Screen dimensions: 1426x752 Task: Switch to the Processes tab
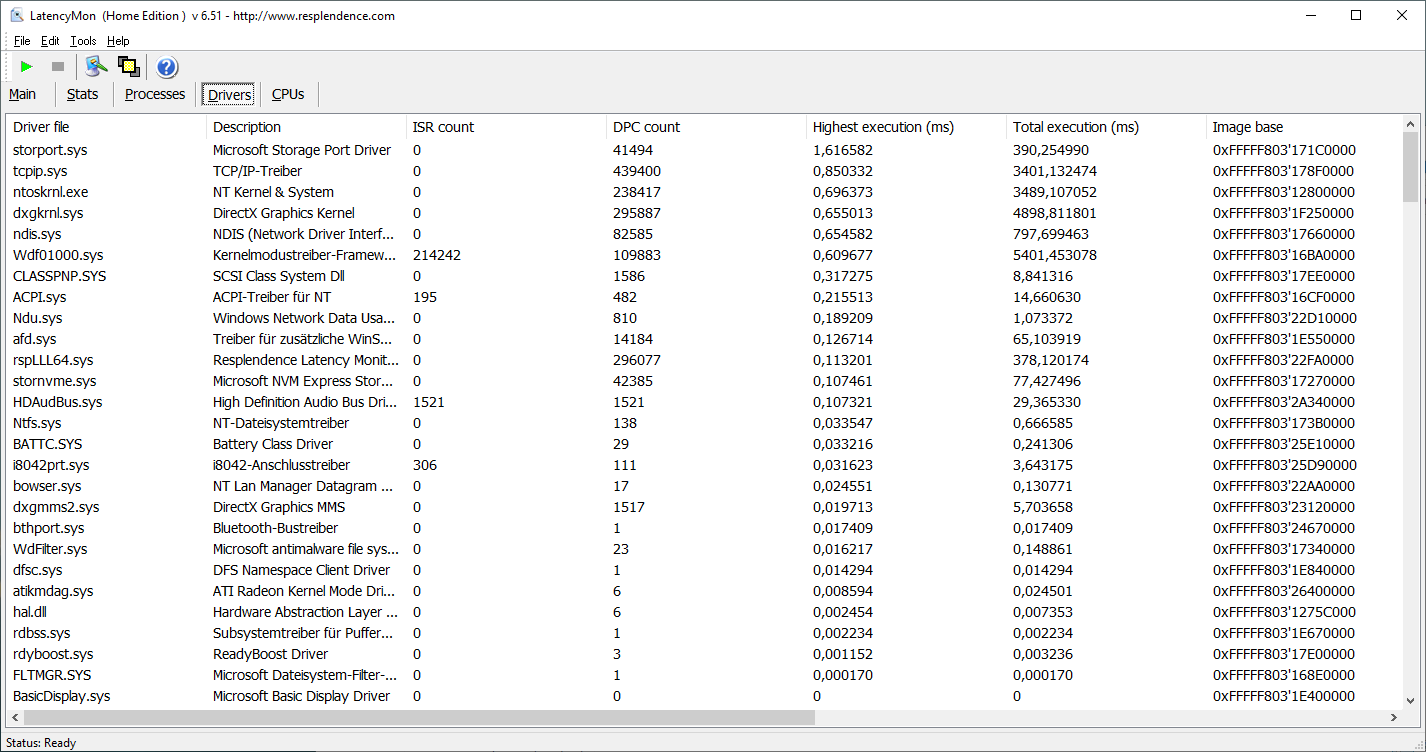(x=155, y=94)
